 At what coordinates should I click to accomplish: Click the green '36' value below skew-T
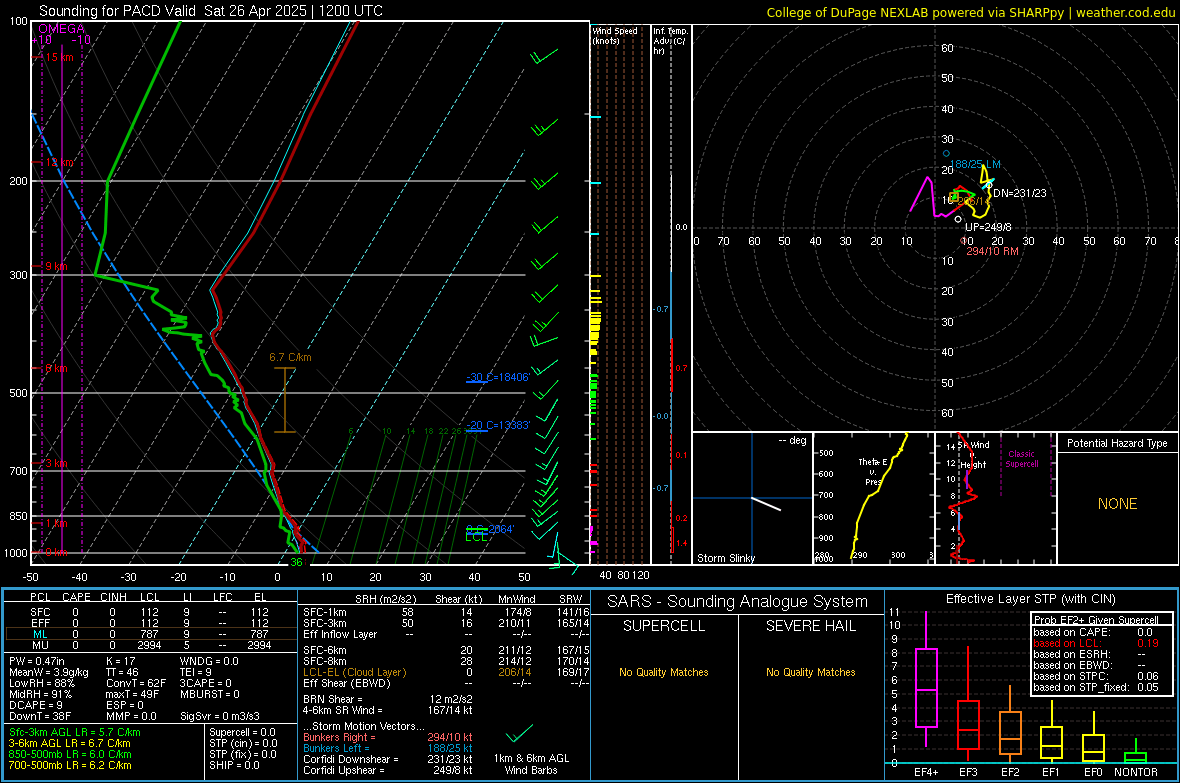297,562
